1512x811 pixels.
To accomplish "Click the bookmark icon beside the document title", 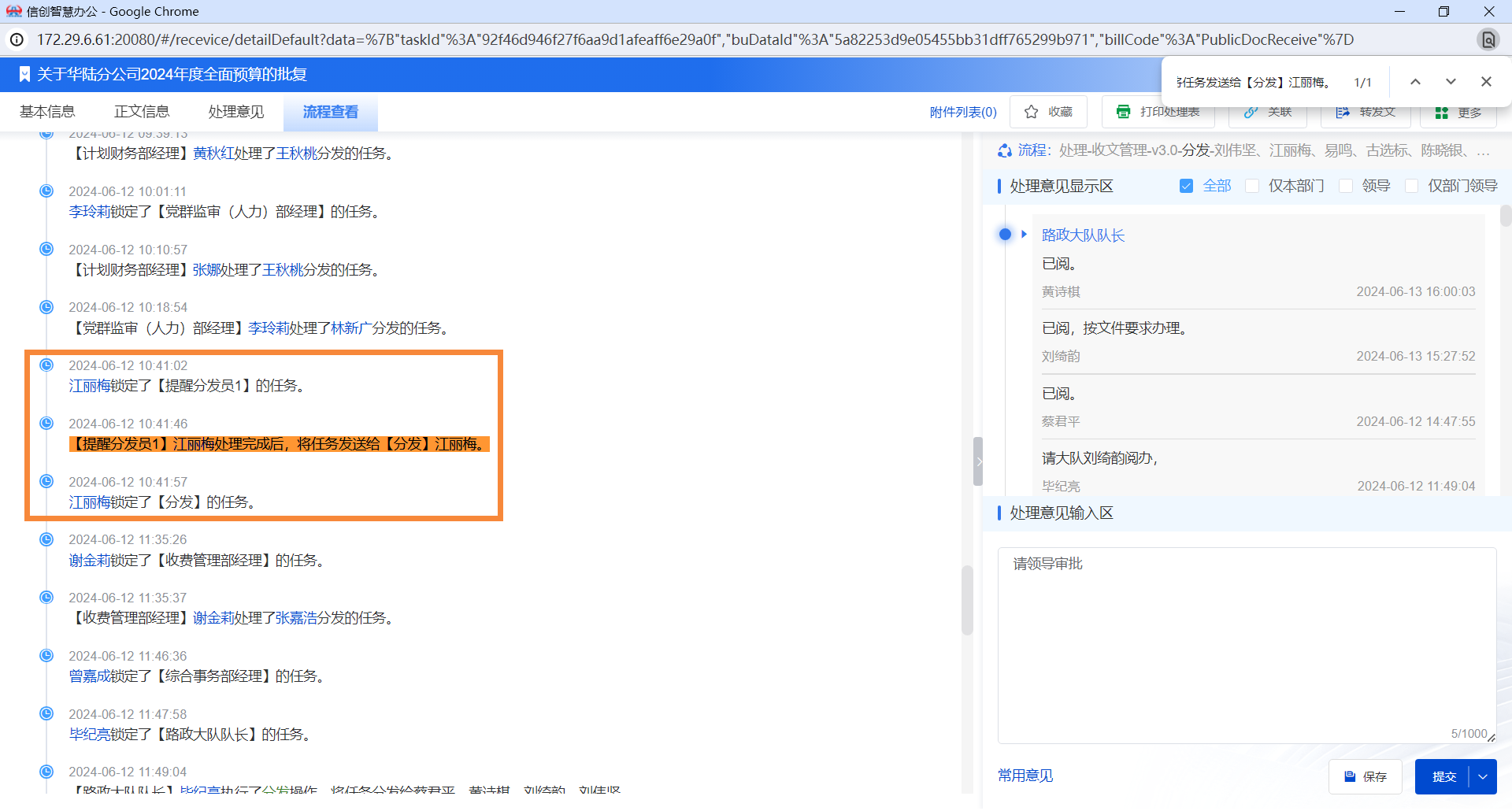I will tap(24, 74).
